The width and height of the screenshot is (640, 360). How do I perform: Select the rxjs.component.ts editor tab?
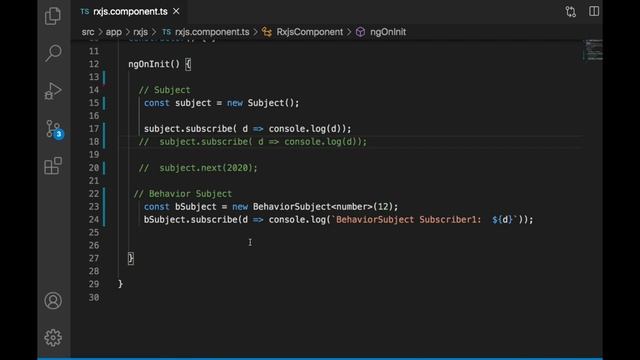point(130,11)
